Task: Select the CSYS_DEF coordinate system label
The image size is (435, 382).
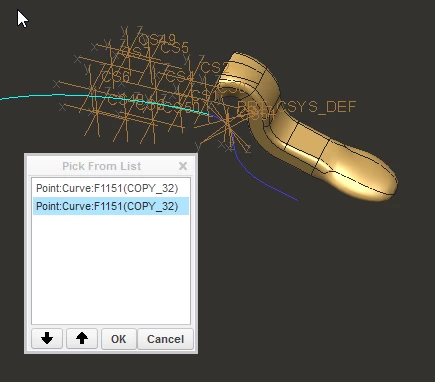Action: 317,107
